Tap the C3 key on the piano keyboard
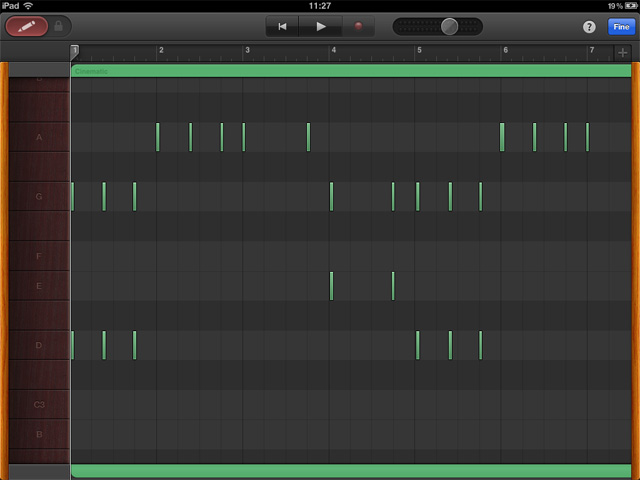Image resolution: width=640 pixels, height=480 pixels. tap(39, 405)
